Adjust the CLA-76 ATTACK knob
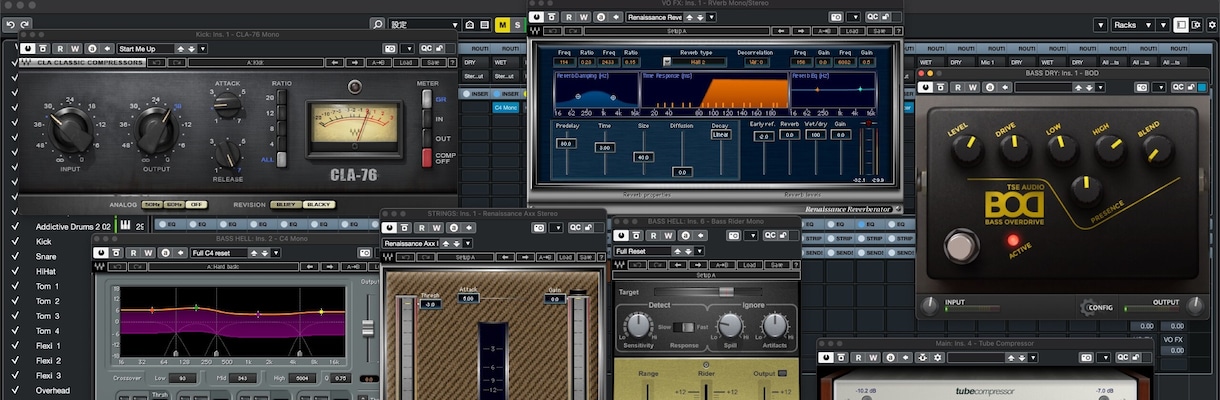Image resolution: width=1220 pixels, height=400 pixels. pyautogui.click(x=228, y=104)
